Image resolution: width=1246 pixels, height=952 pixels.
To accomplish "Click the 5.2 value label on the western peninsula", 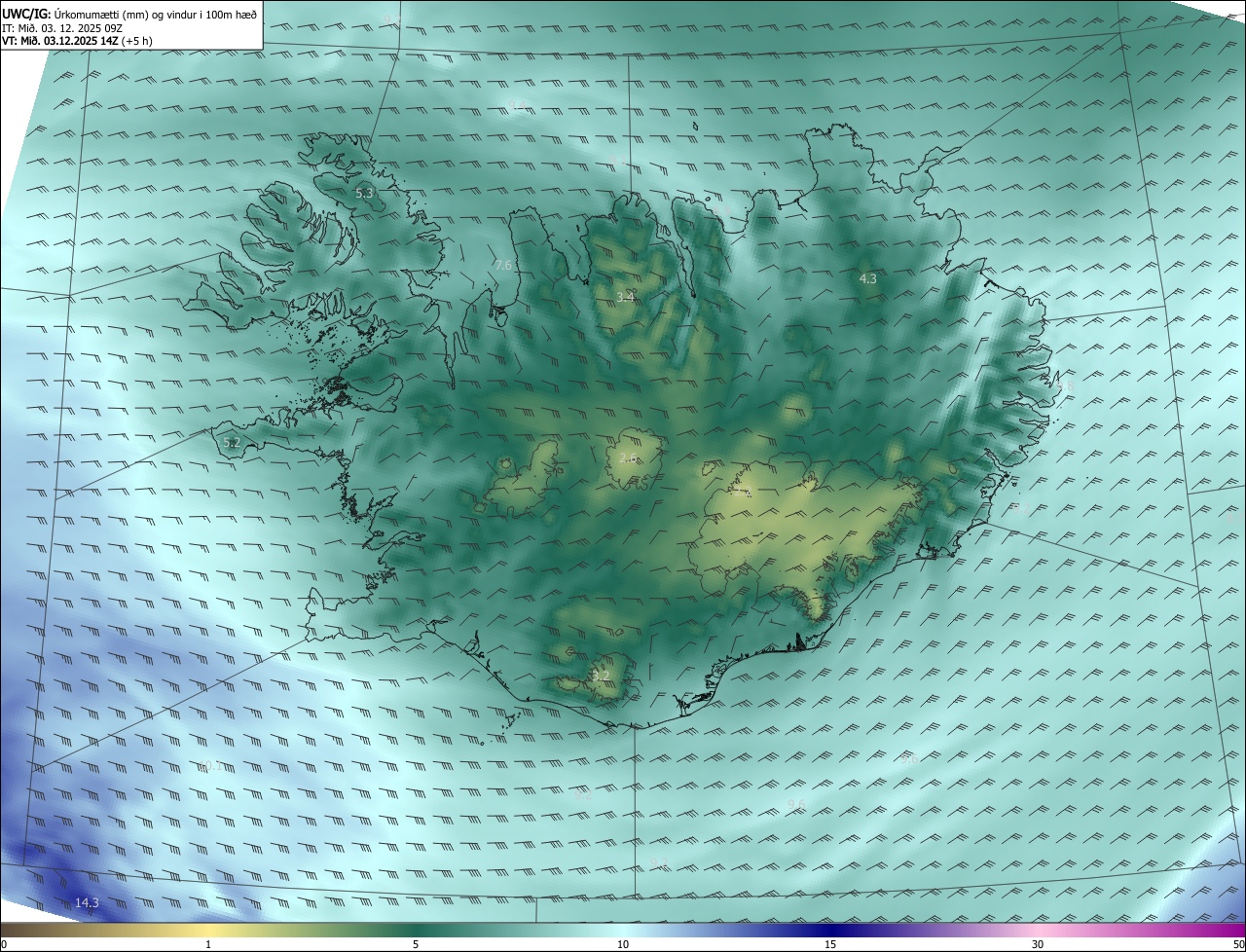I will coord(232,443).
